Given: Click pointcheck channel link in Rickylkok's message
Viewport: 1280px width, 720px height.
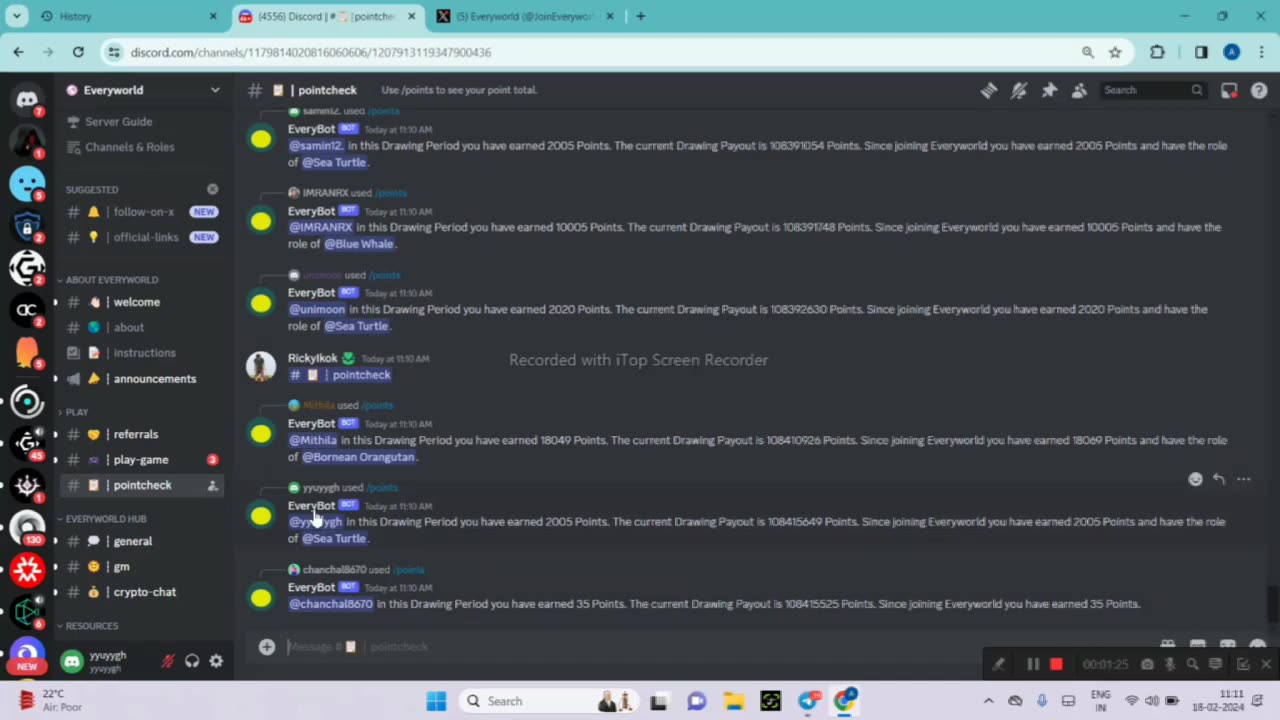Looking at the screenshot, I should click(x=340, y=375).
